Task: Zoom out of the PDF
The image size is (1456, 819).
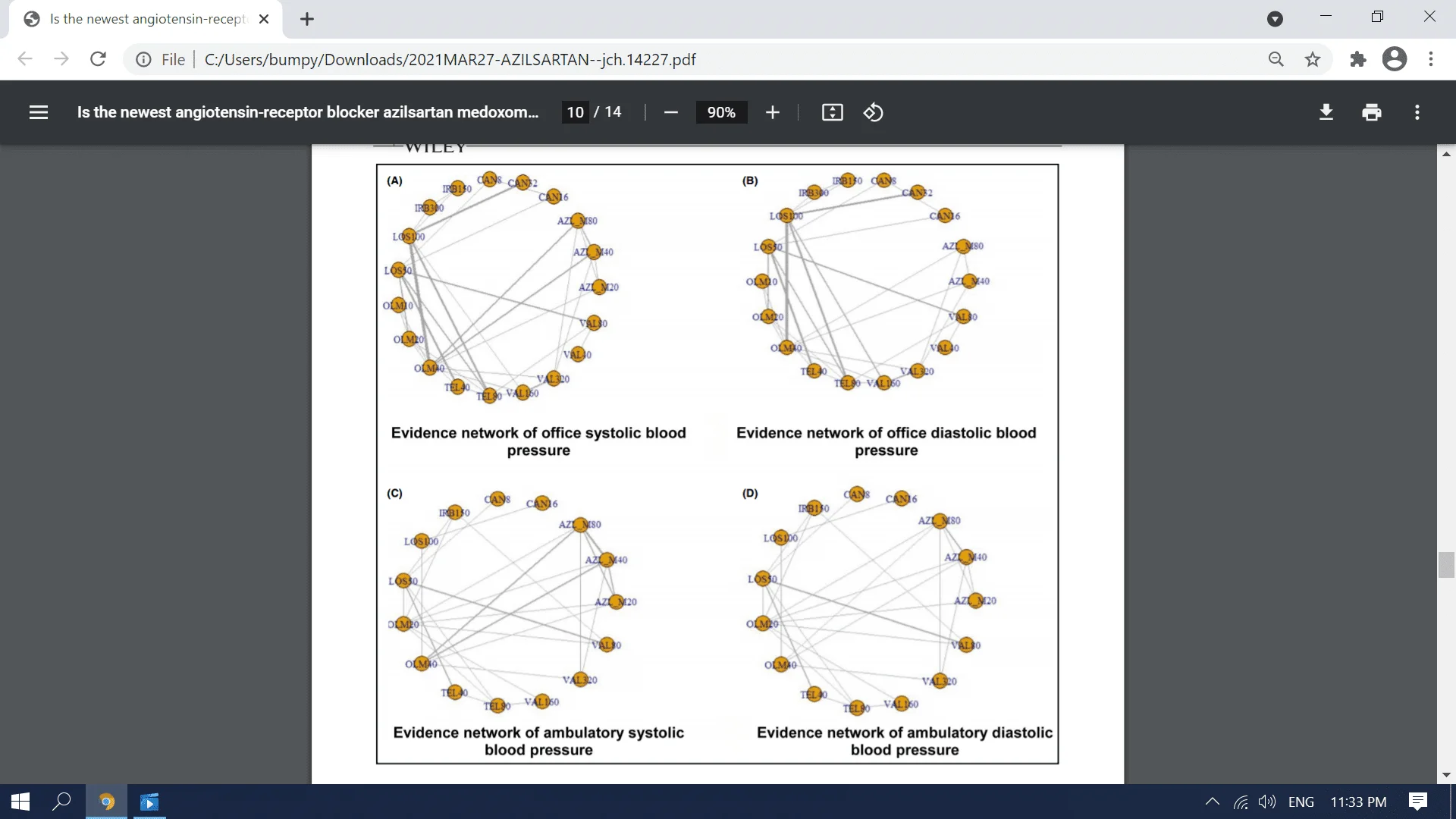Action: (x=670, y=112)
